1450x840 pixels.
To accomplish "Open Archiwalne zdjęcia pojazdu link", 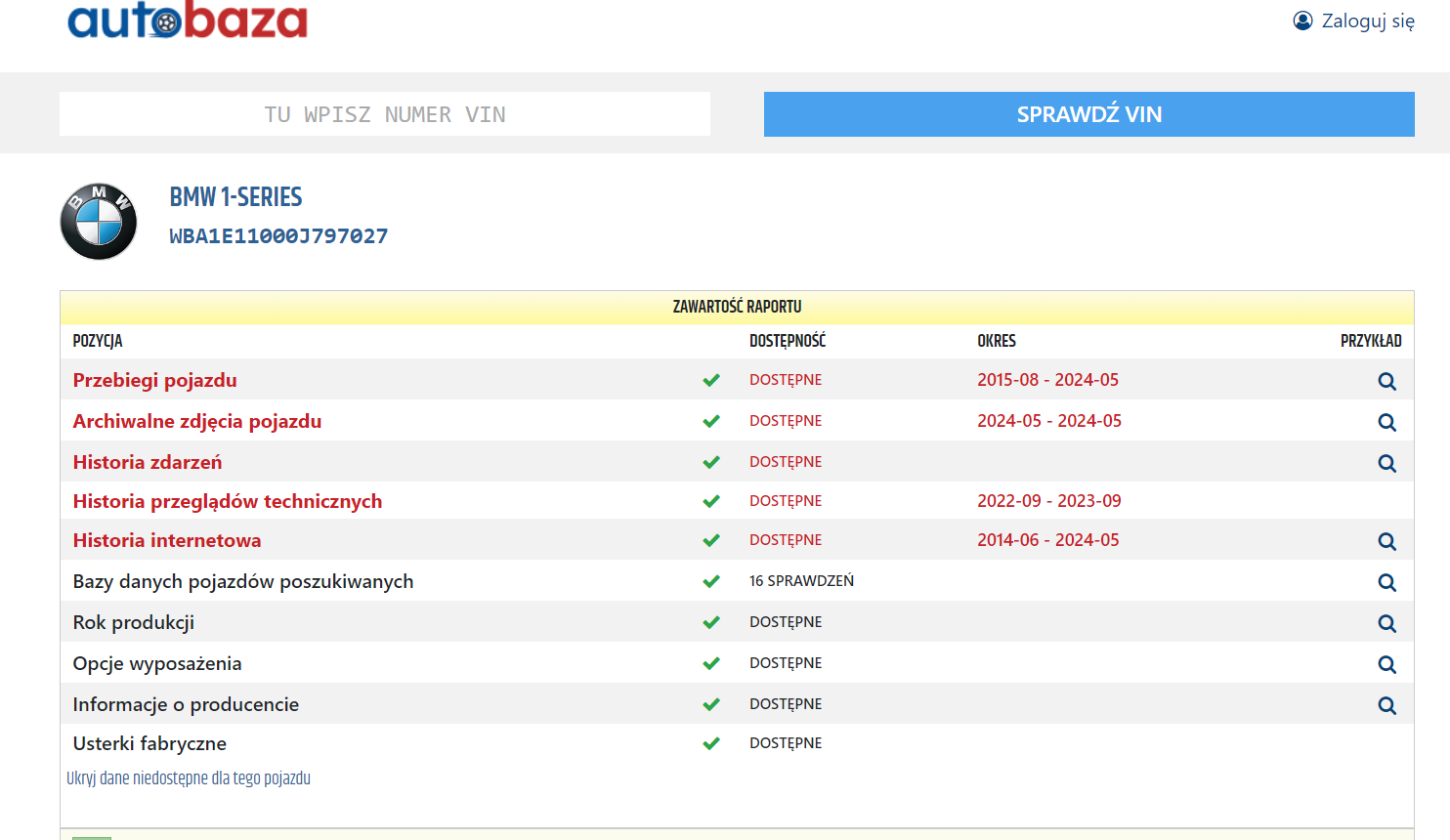I will [197, 421].
